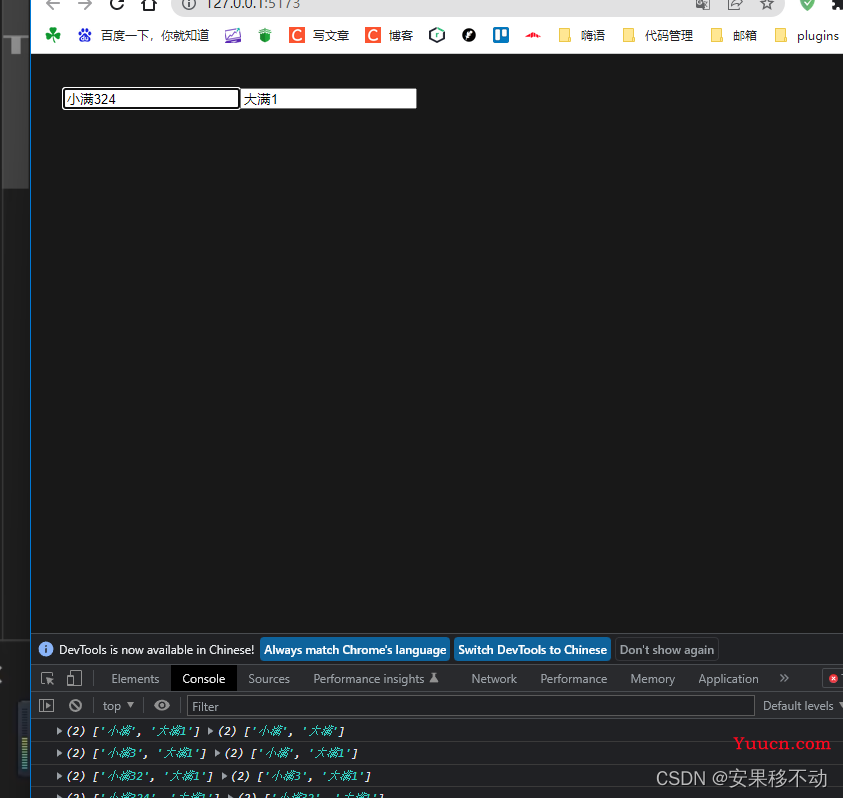The image size is (843, 798).
Task: Open the hexagon logo bookmark
Action: click(437, 35)
